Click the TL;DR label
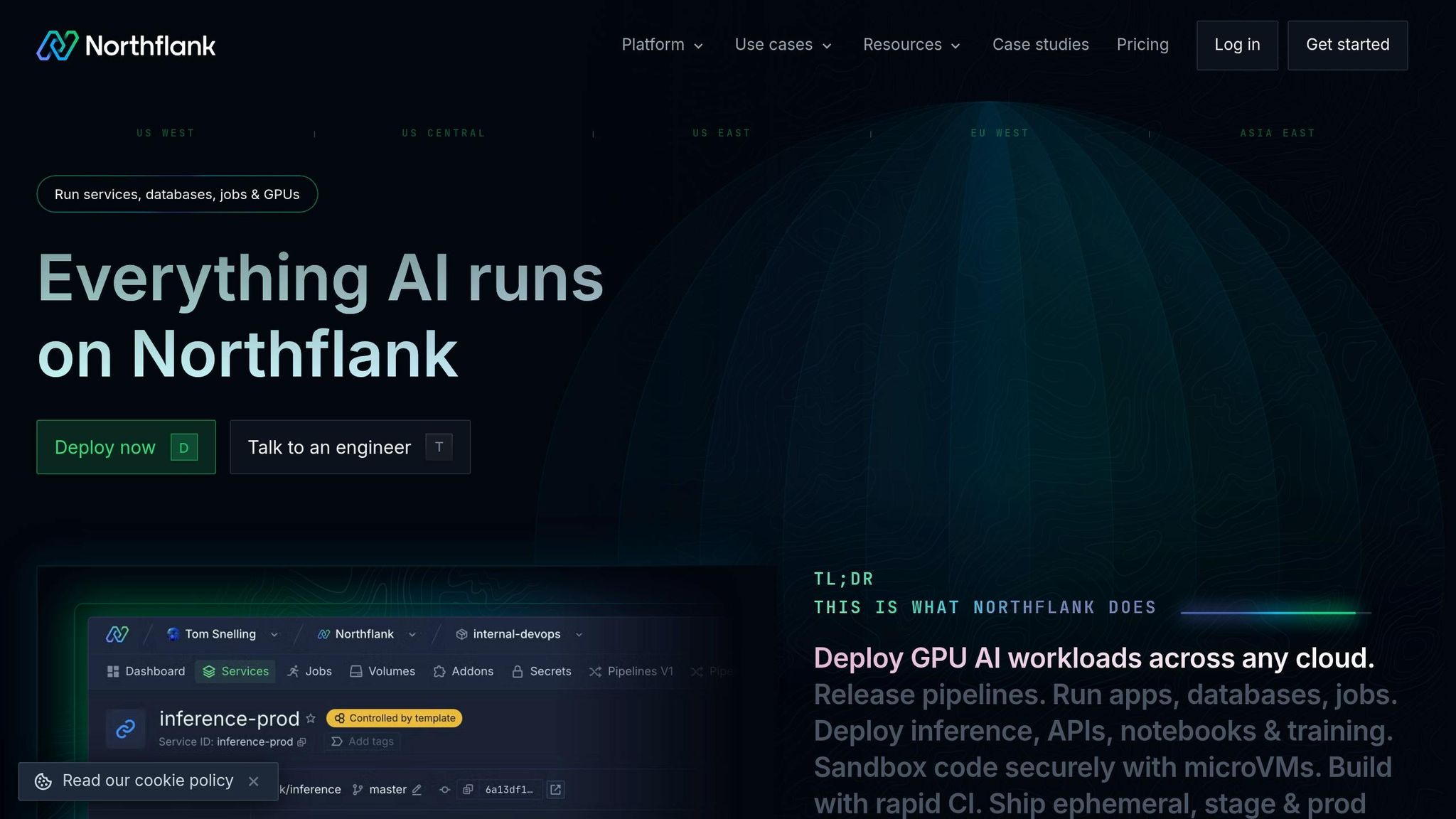 pos(843,579)
